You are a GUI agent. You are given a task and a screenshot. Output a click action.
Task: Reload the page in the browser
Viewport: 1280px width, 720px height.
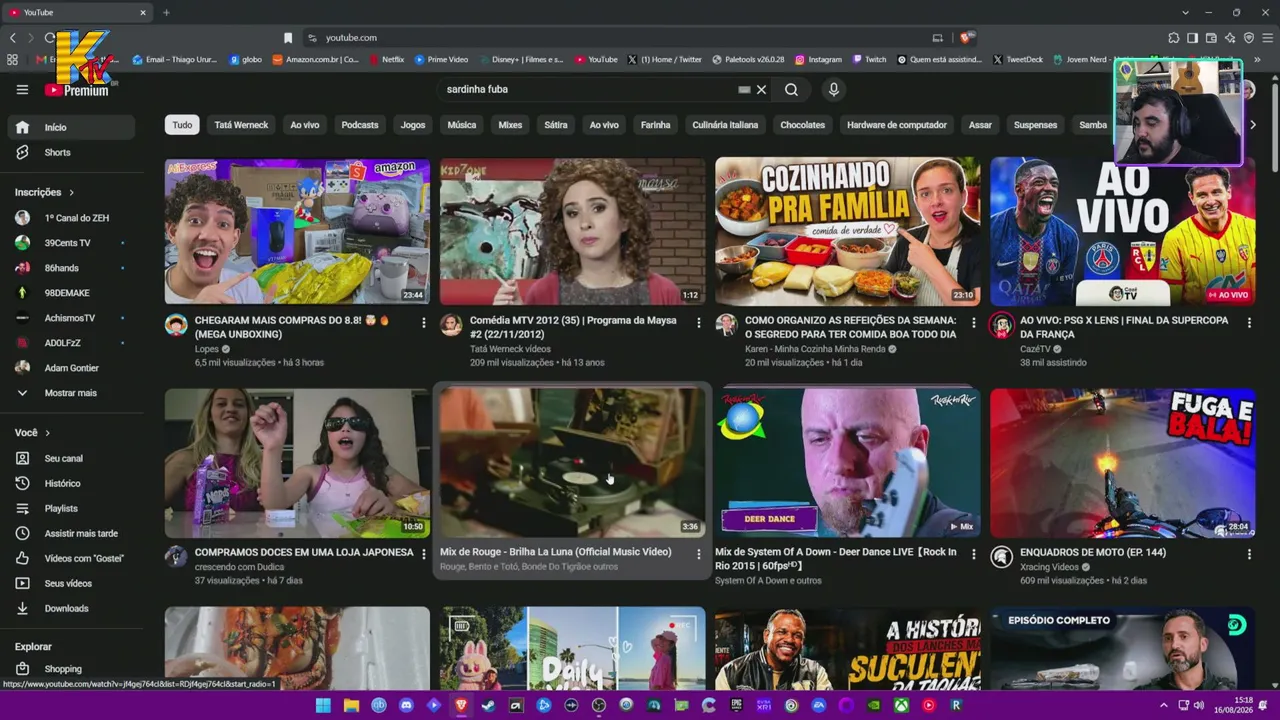[49, 38]
